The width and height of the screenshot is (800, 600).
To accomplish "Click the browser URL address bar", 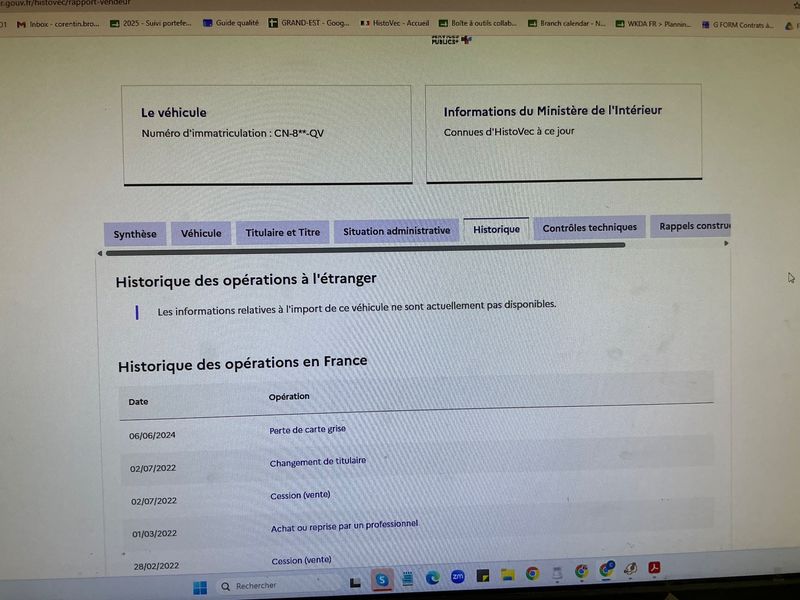I will click(x=65, y=3).
